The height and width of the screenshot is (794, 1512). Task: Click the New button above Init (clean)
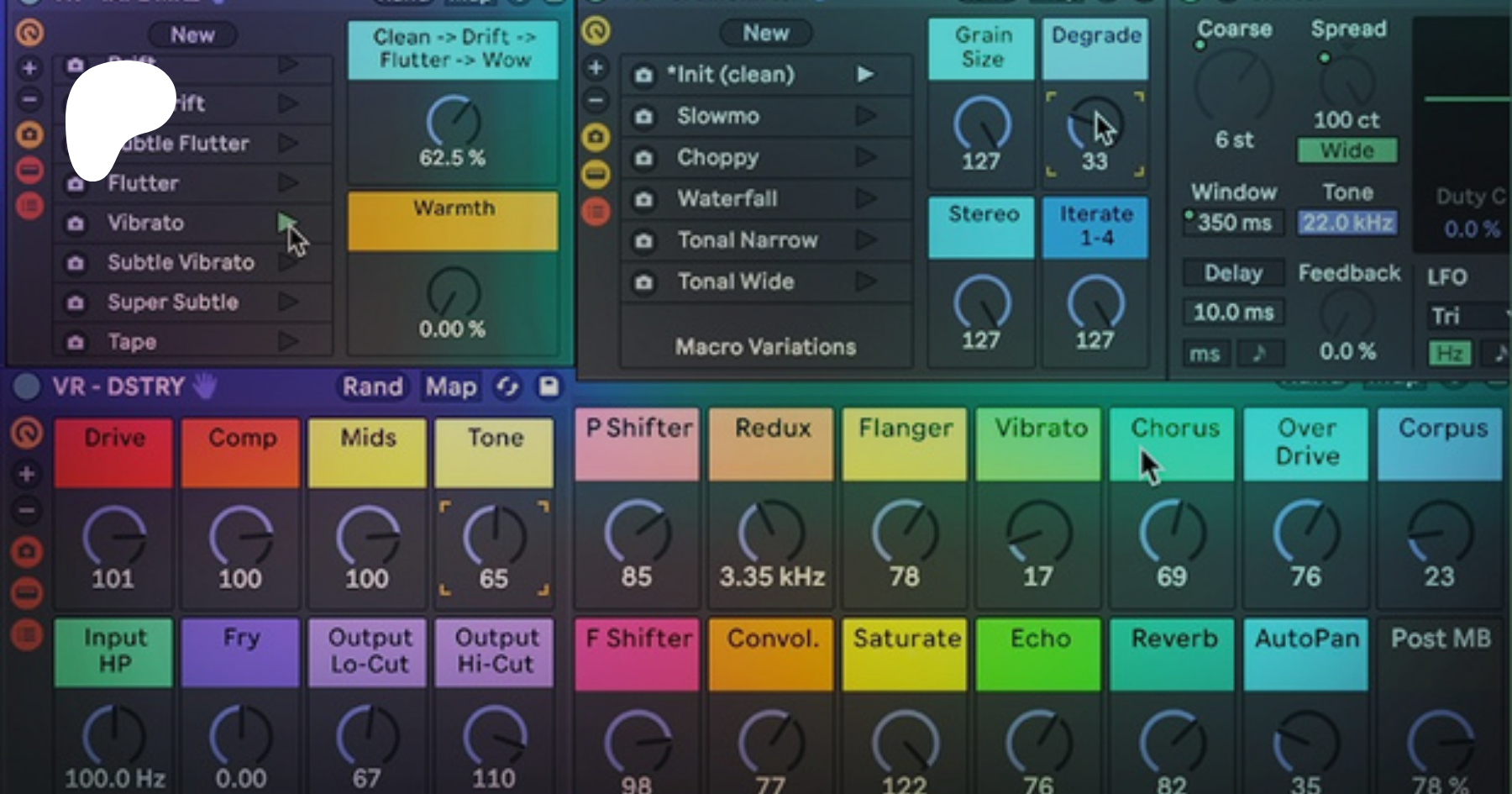click(765, 34)
